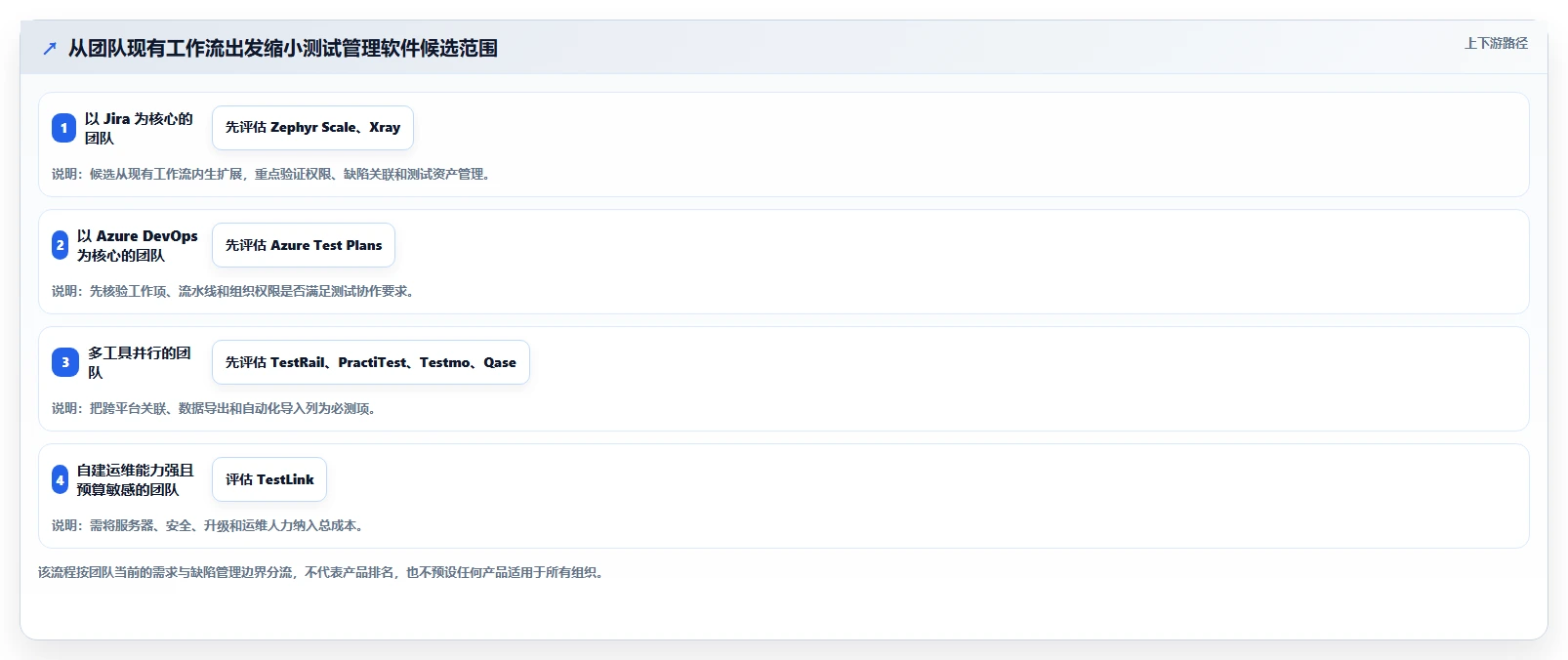This screenshot has width=1568, height=660.
Task: Click the label '以 Jira 为核心的团队'
Action: point(139,128)
